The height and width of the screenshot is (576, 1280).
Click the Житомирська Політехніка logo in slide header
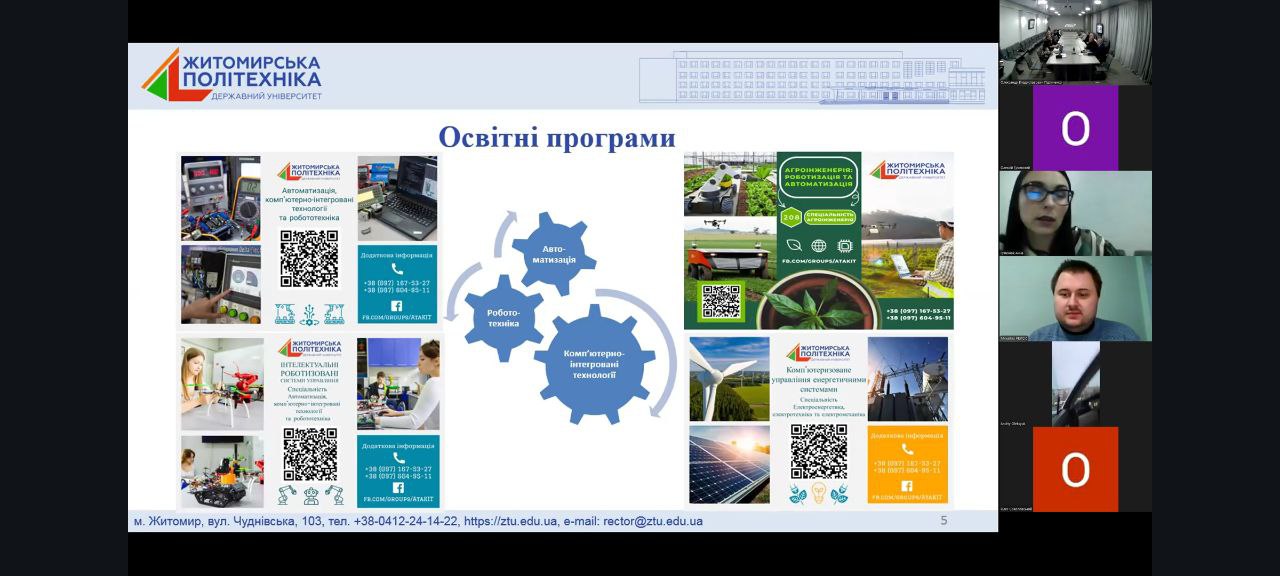(231, 75)
